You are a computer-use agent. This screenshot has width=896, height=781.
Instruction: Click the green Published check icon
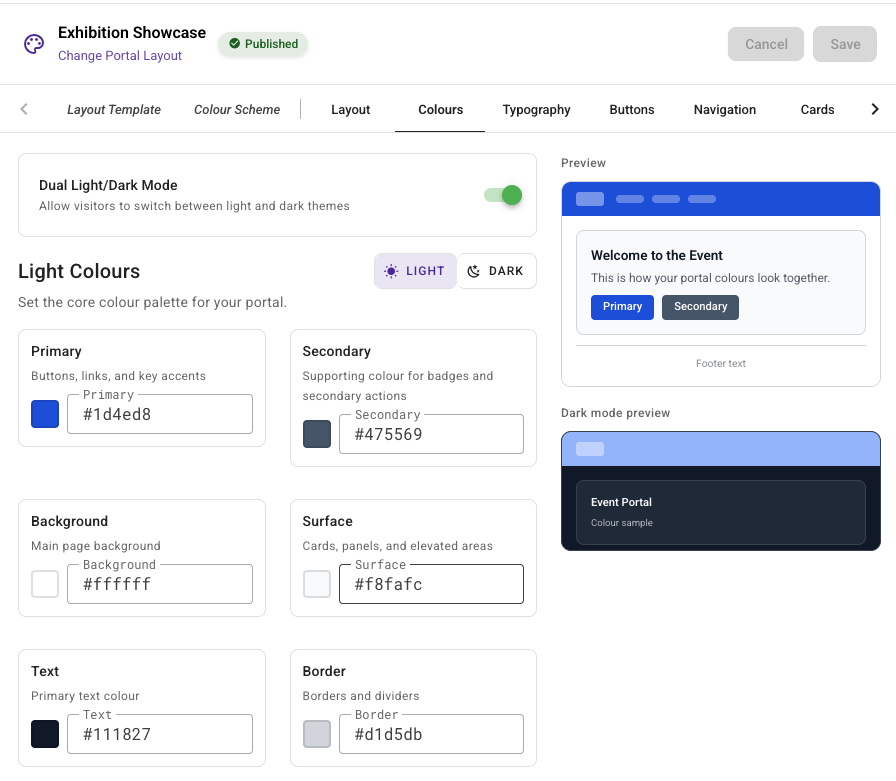(234, 43)
